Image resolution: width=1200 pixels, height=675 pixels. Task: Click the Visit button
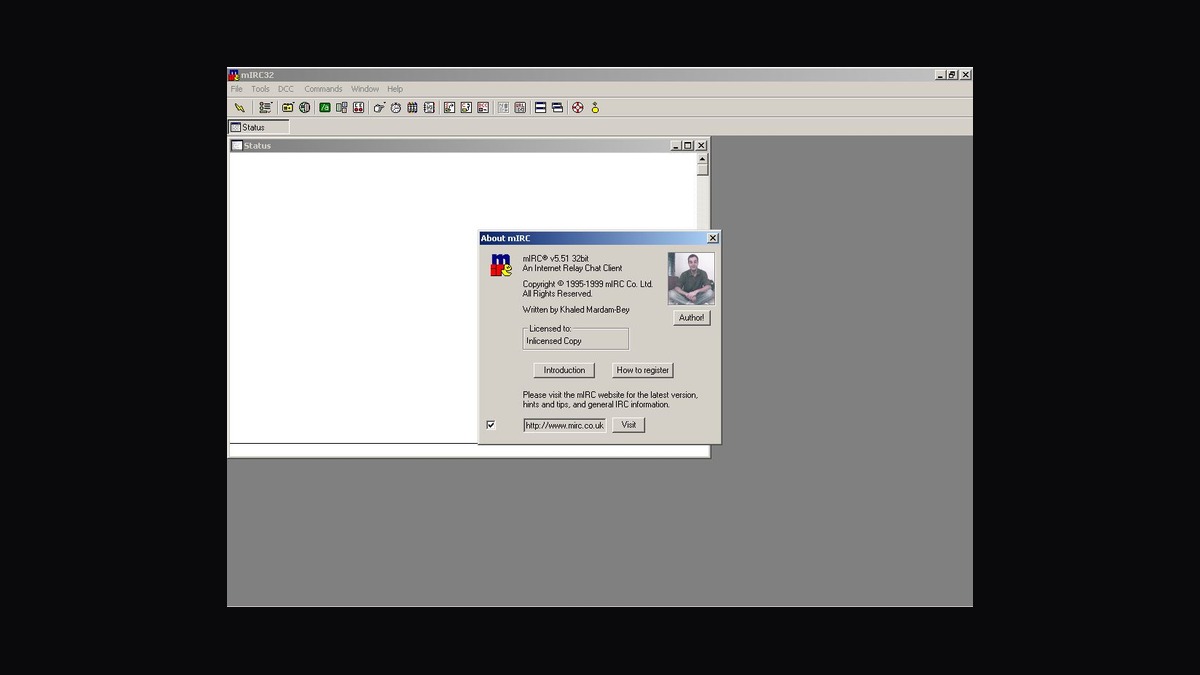pos(629,425)
